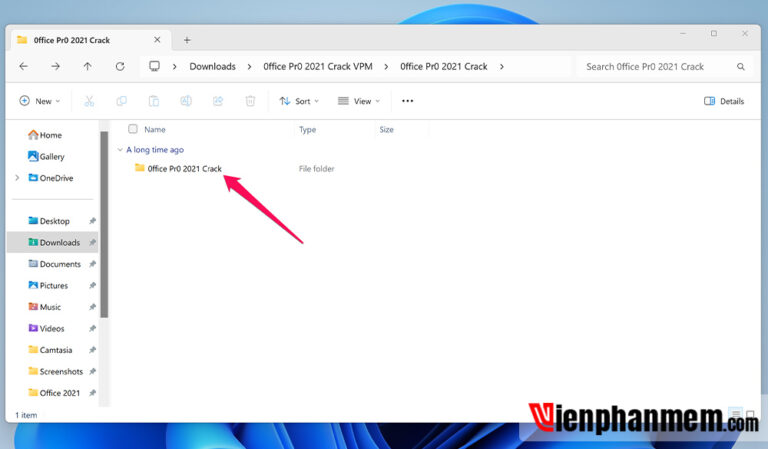The height and width of the screenshot is (449, 768).
Task: Click the pin icon beside Camtasia
Action: (x=92, y=350)
